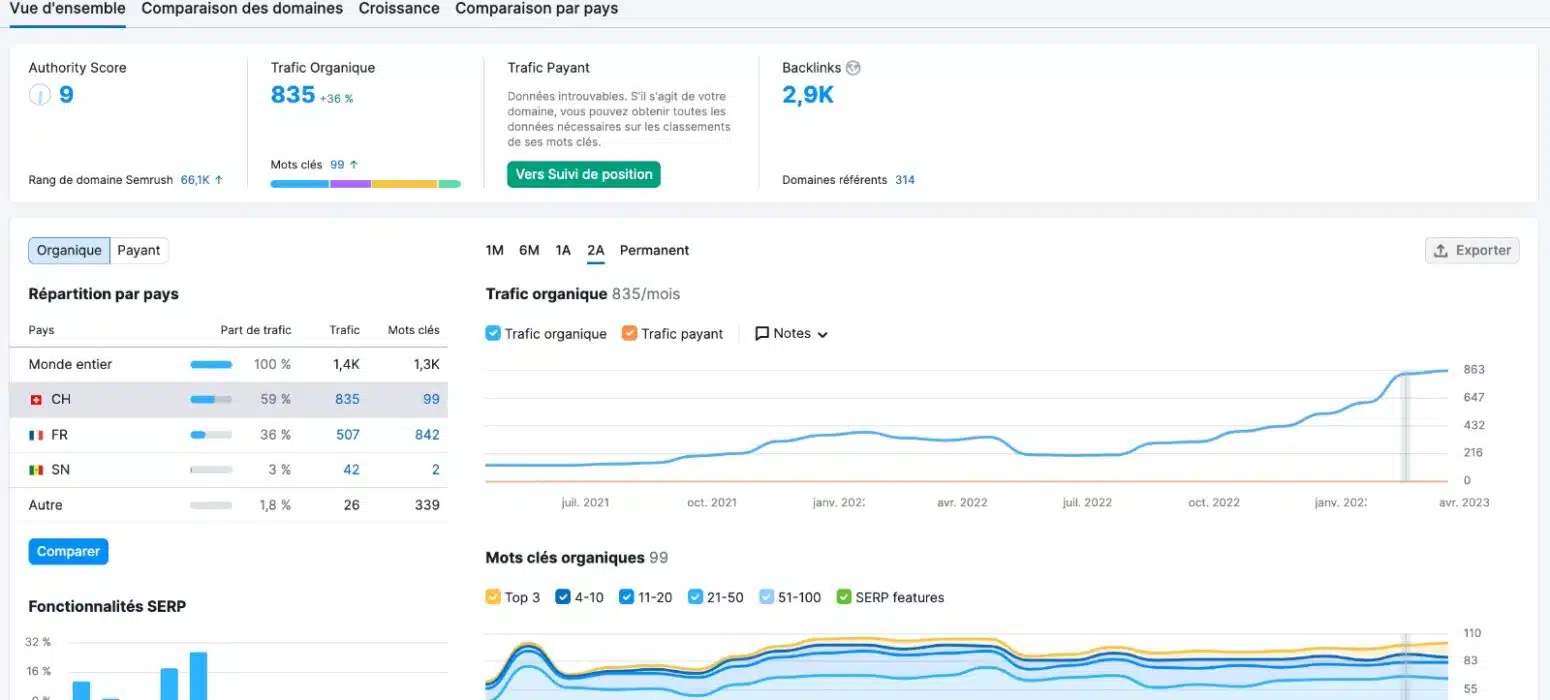
Task: Click the Switzerland flag icon
Action: (x=36, y=400)
